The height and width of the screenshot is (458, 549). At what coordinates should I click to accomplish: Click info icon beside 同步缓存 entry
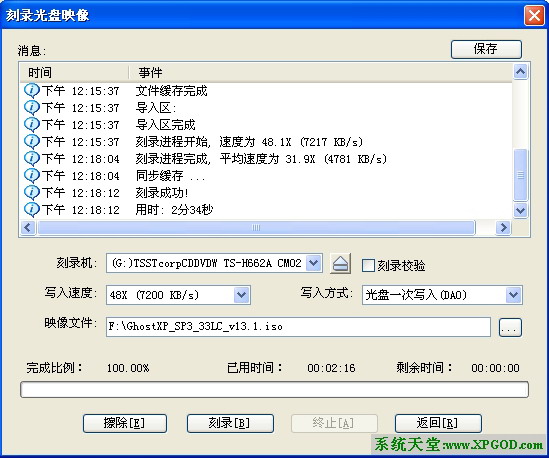coord(32,176)
